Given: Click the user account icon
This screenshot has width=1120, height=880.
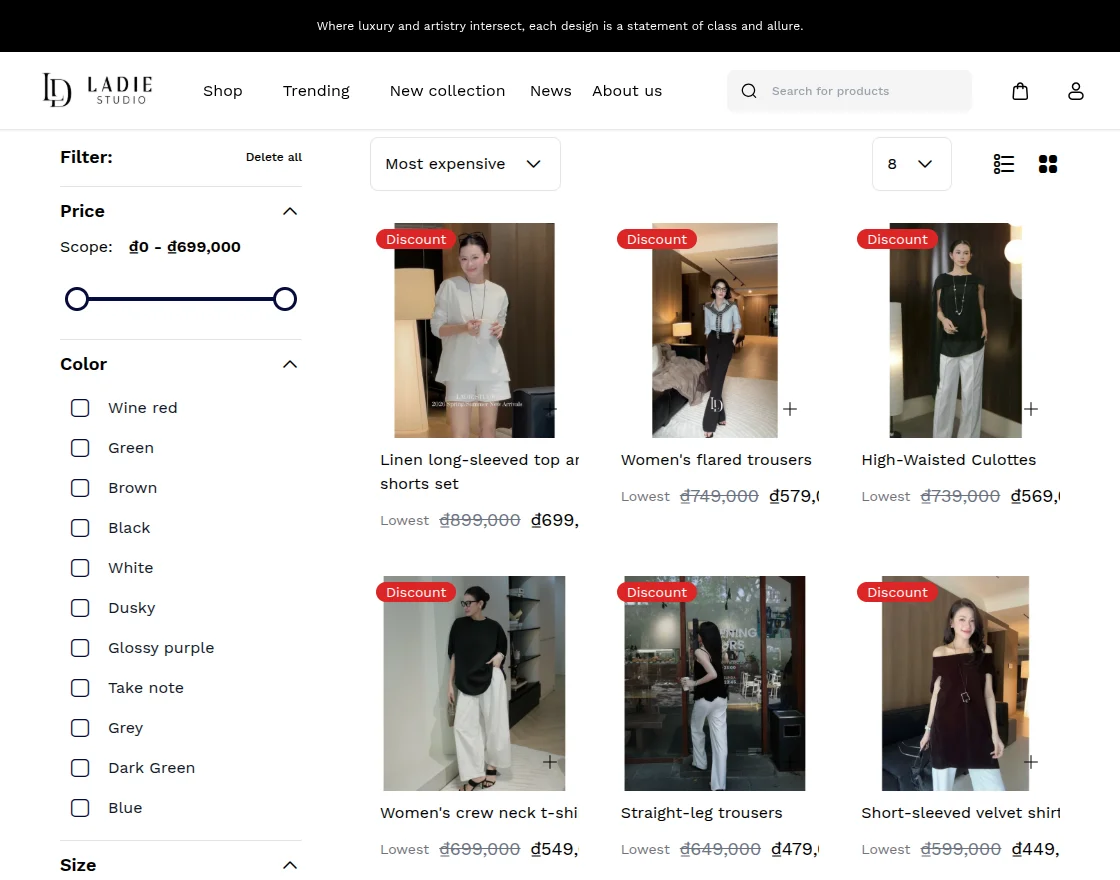Looking at the screenshot, I should point(1076,91).
